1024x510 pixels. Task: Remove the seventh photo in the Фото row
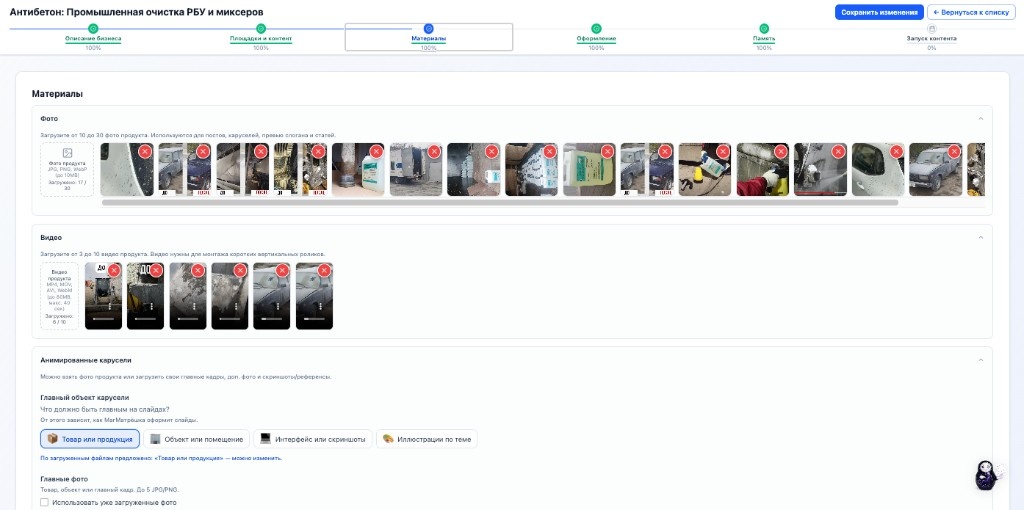pyautogui.click(x=492, y=151)
